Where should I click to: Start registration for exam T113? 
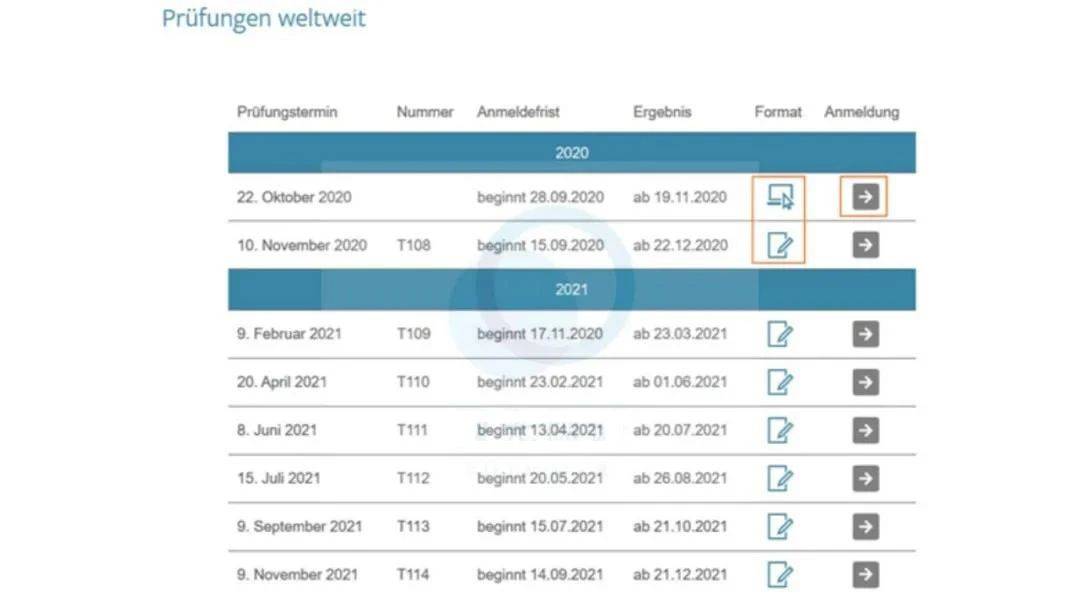[865, 526]
